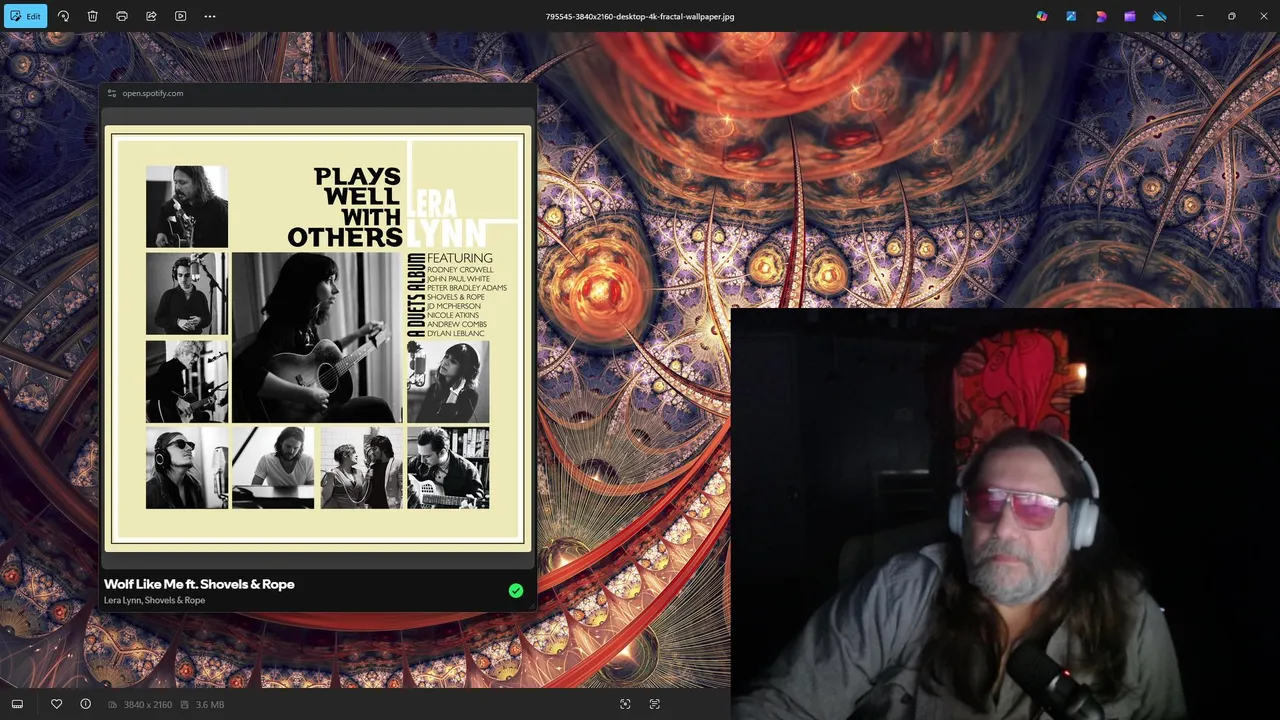Viewport: 1280px width, 720px height.
Task: Minimize the Photos window
Action: coord(1200,16)
